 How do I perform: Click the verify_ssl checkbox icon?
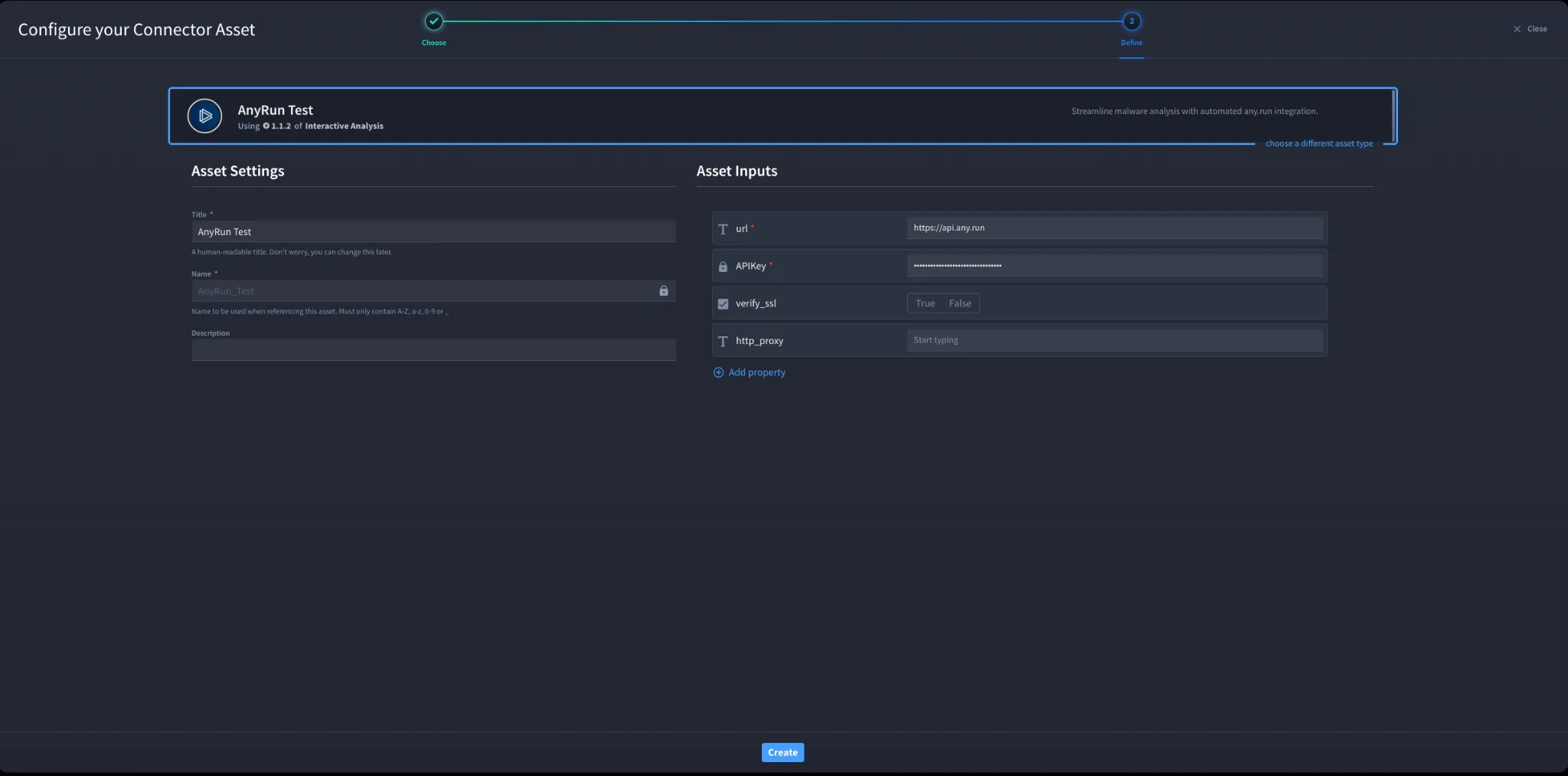click(x=723, y=304)
